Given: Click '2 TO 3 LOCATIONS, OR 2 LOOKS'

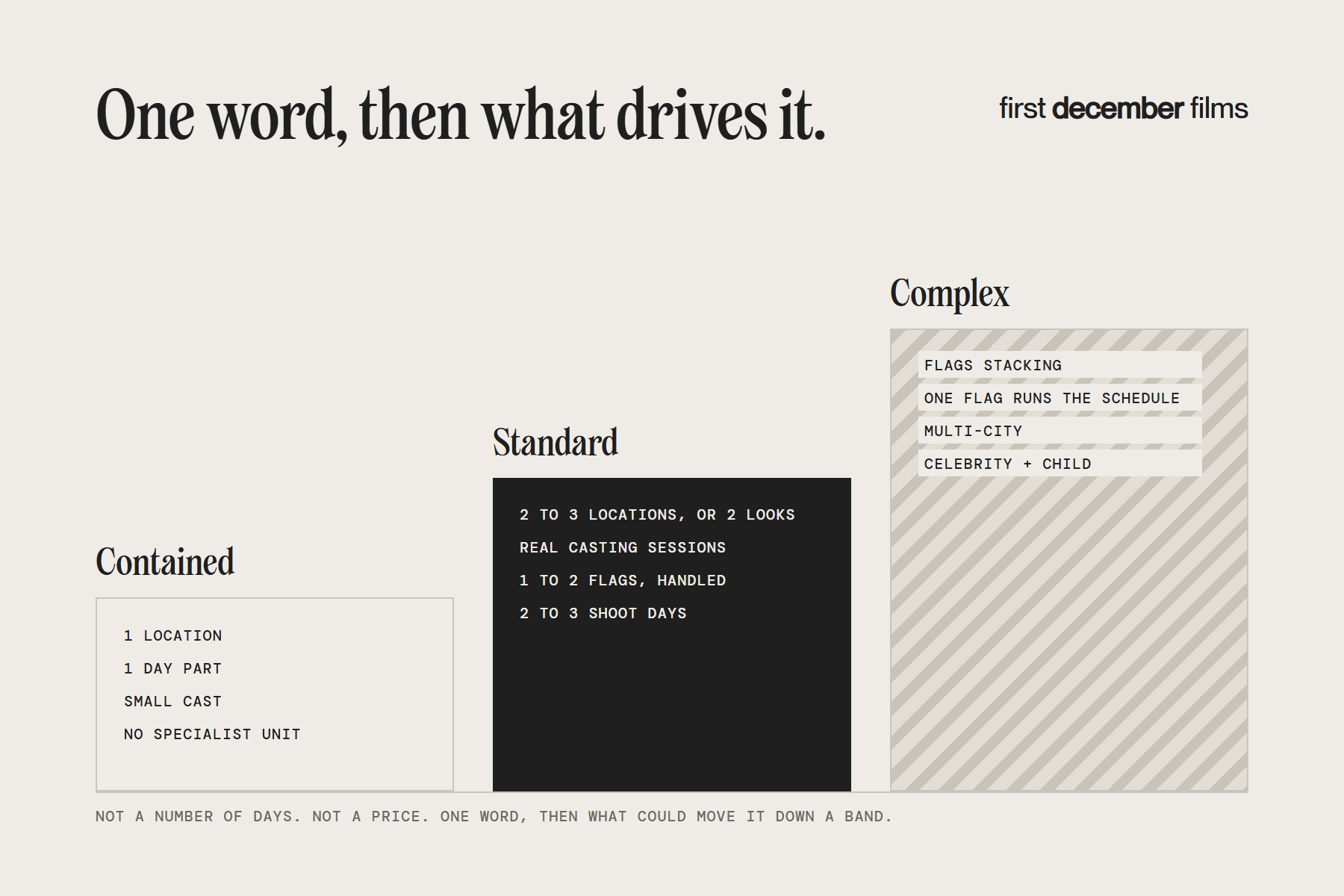Looking at the screenshot, I should (x=657, y=514).
